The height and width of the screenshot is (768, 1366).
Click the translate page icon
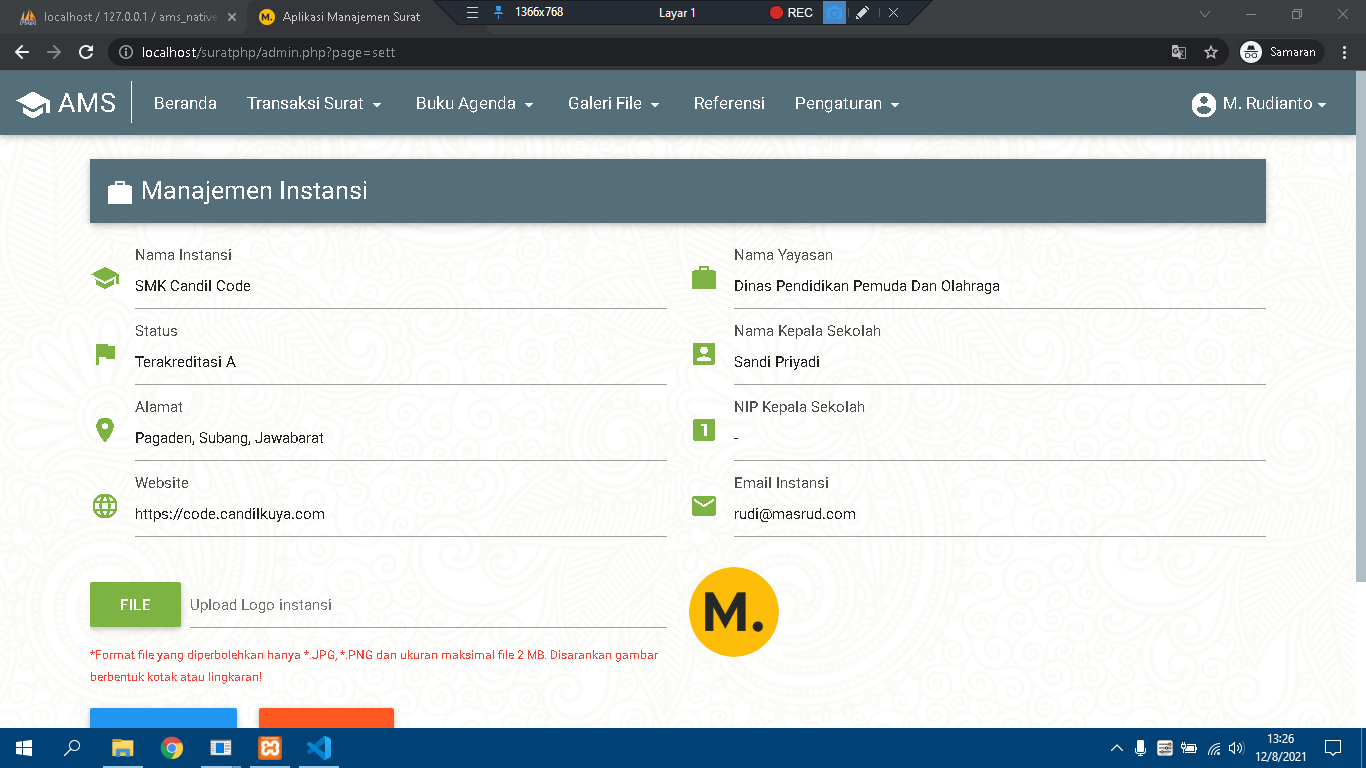pos(1179,52)
